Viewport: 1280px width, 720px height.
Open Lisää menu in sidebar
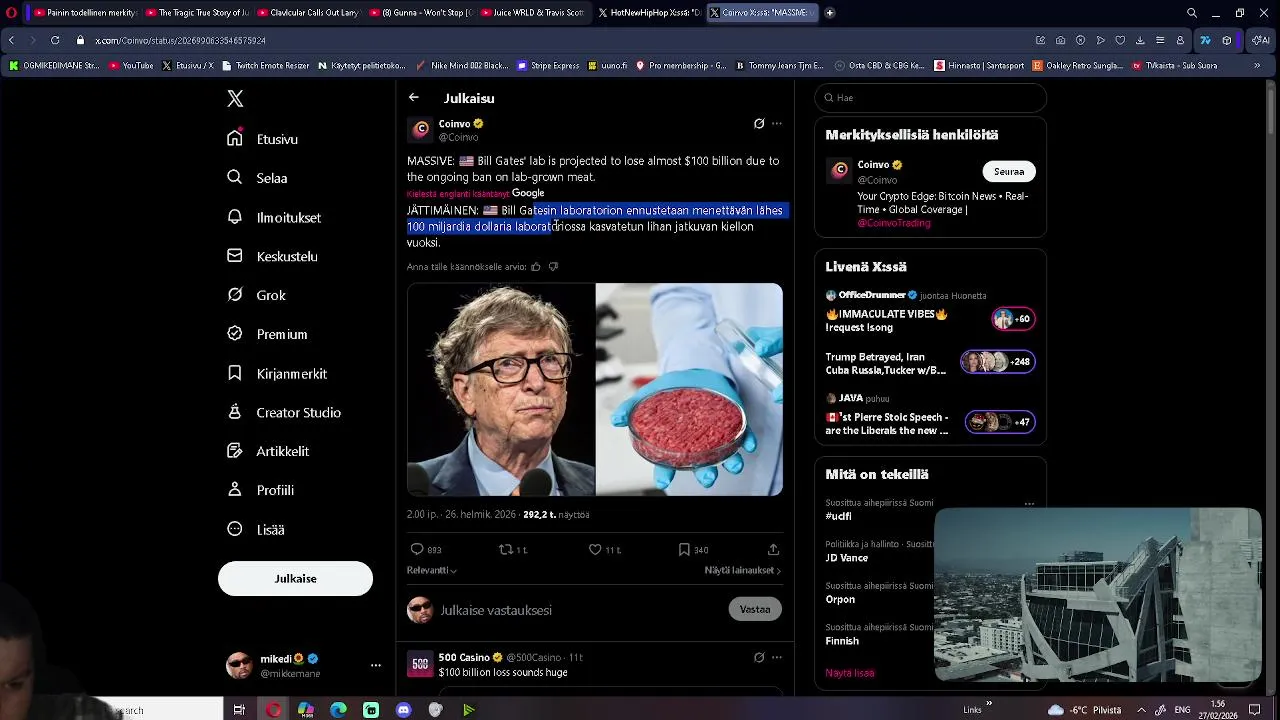tap(257, 529)
